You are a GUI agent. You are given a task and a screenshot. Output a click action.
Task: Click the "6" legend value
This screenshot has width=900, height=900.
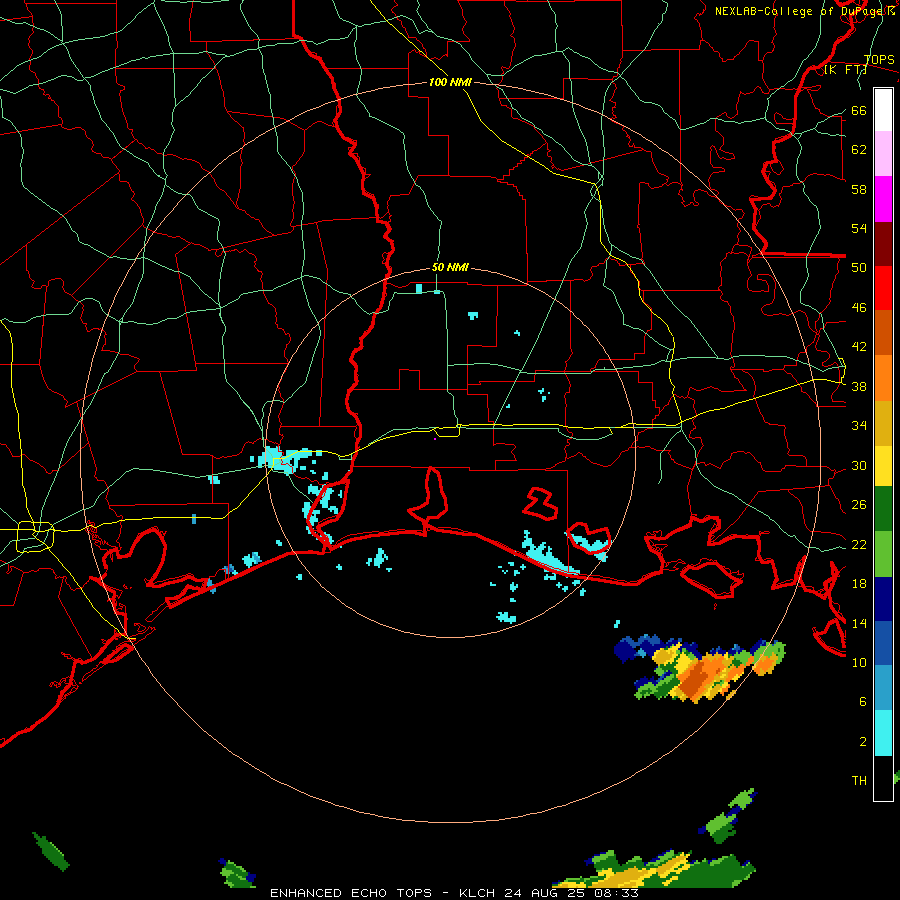coord(863,701)
